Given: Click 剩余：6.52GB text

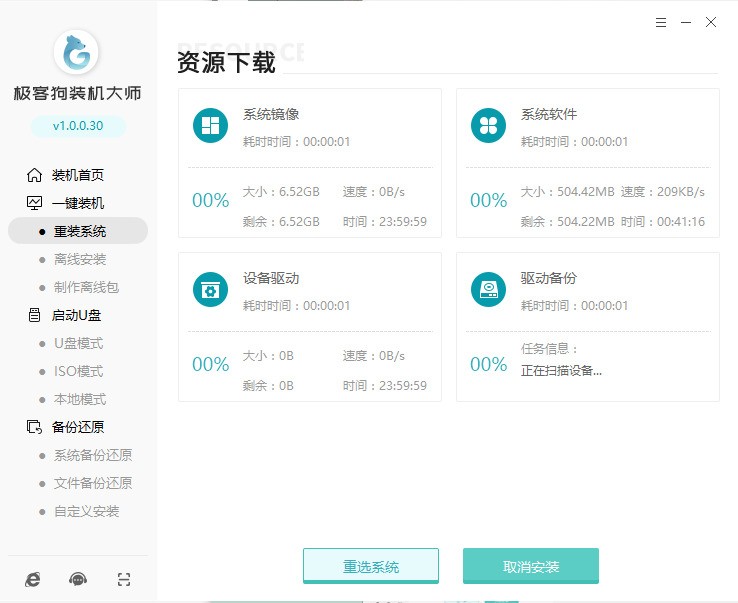Looking at the screenshot, I should pos(281,222).
